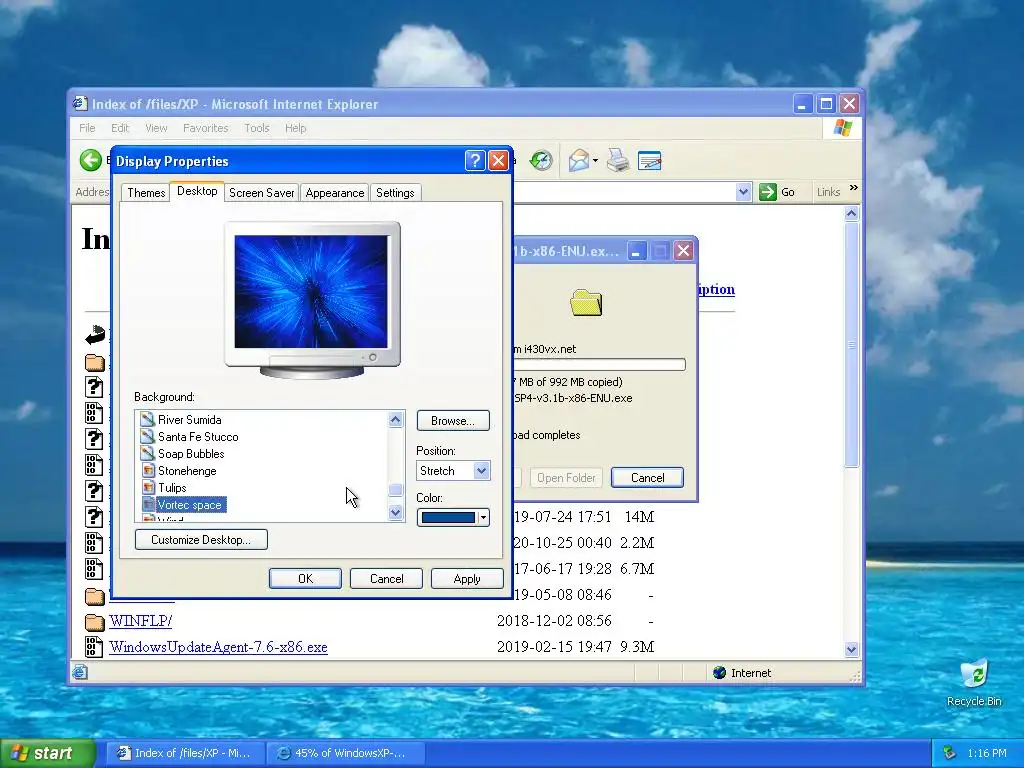Open the Edit menu
Image resolution: width=1024 pixels, height=768 pixels.
120,128
